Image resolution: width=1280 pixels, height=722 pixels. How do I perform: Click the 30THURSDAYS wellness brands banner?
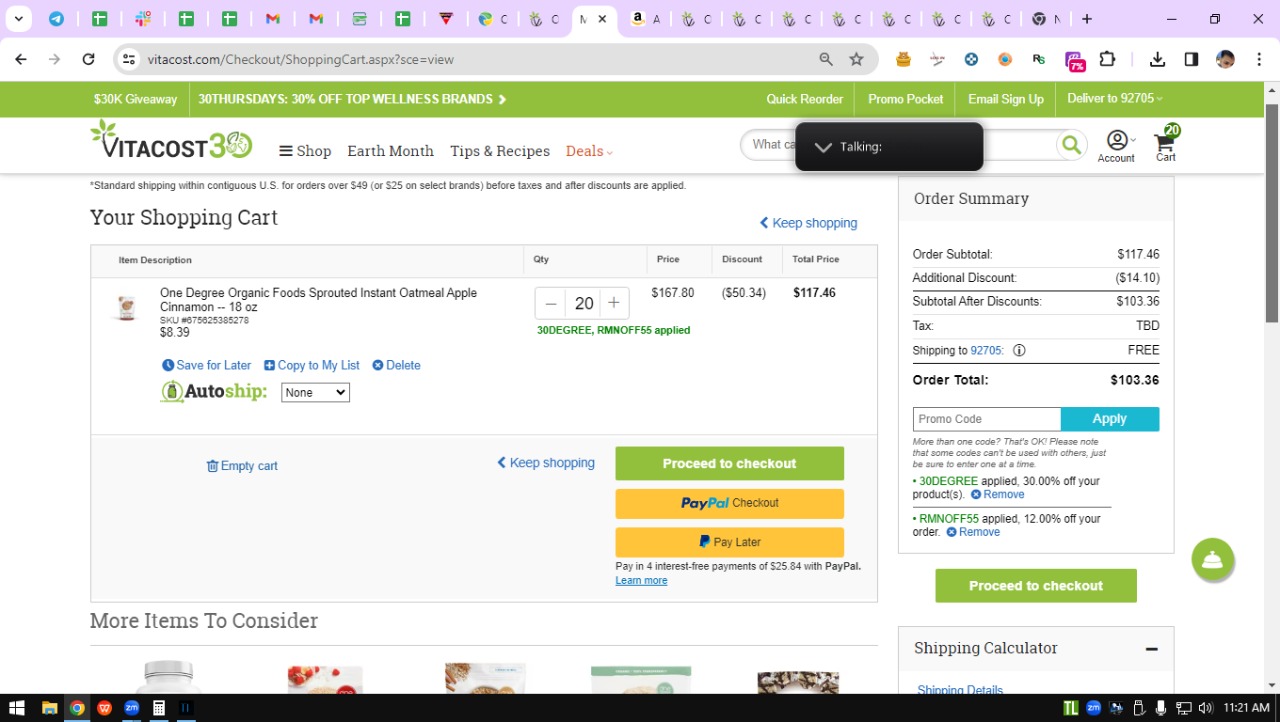coord(352,99)
